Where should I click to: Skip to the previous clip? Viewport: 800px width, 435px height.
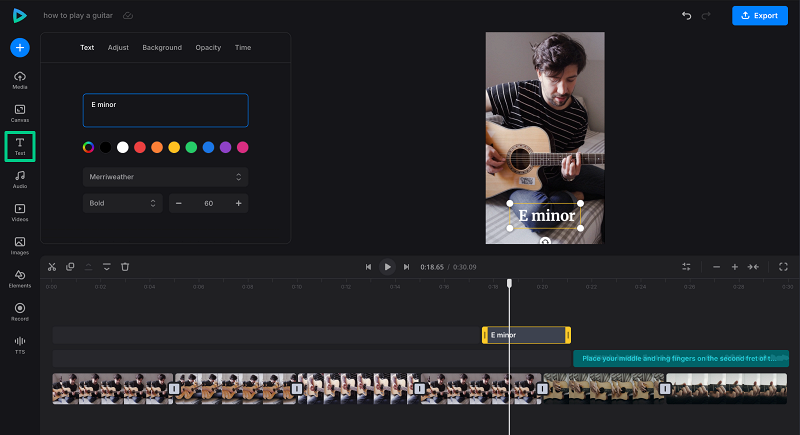368,267
